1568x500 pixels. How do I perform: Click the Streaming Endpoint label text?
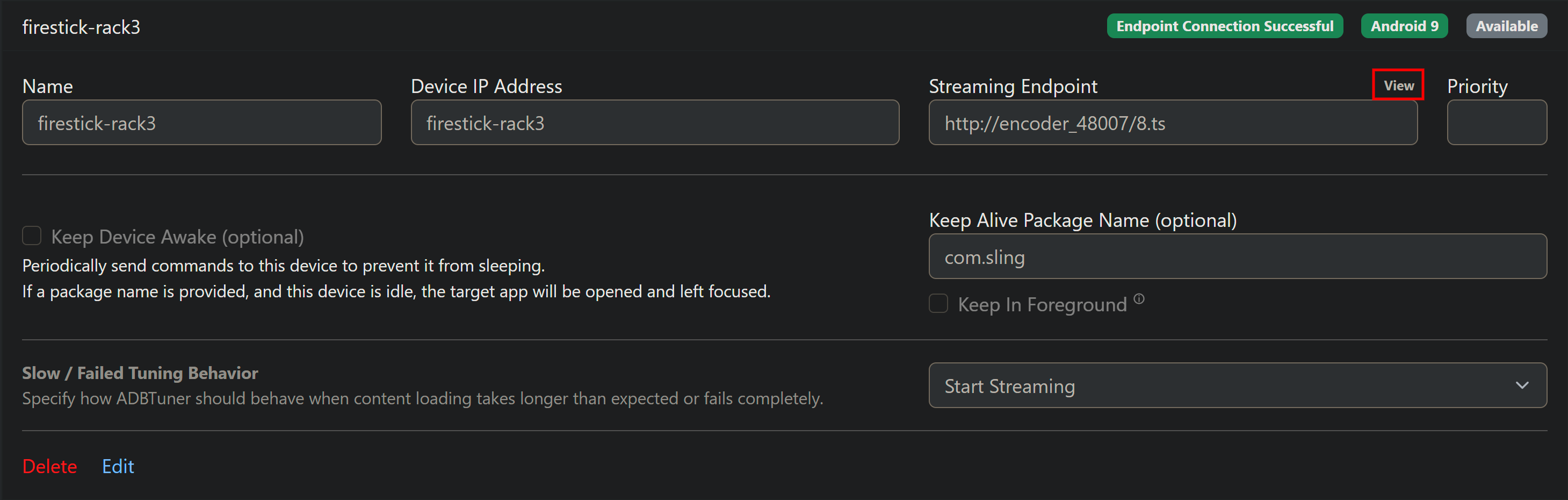click(1013, 87)
